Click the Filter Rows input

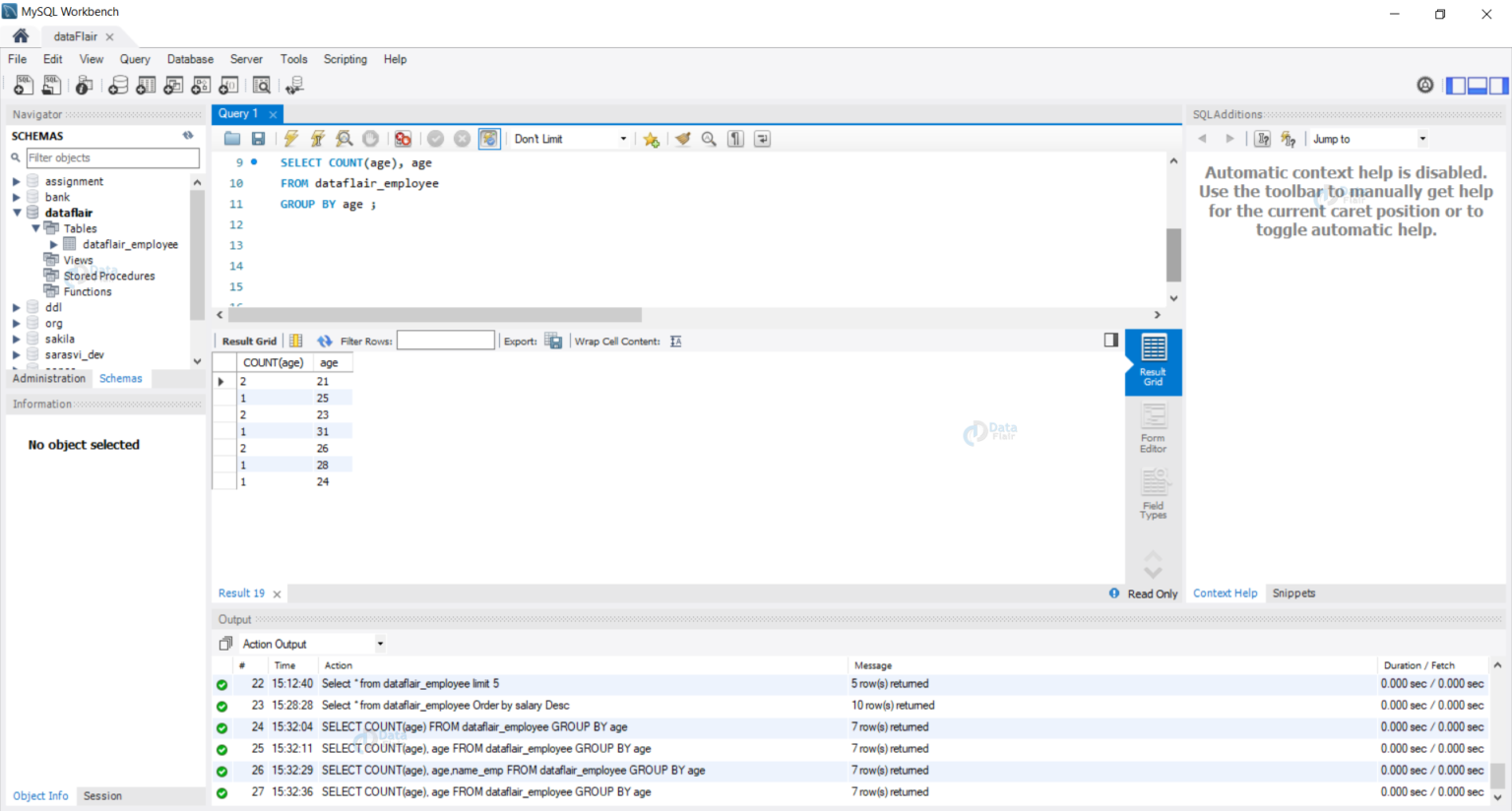(x=445, y=341)
